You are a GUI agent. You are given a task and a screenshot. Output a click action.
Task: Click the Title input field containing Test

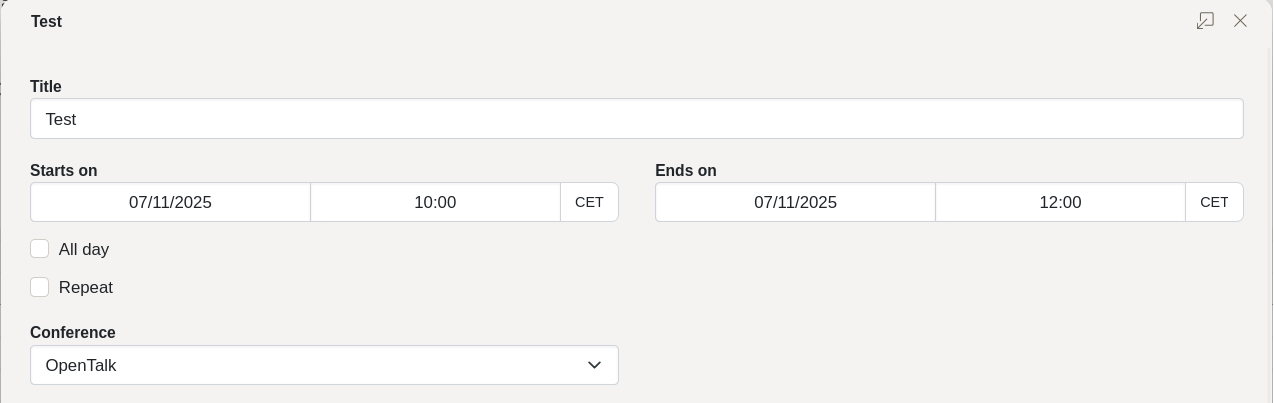coord(636,119)
